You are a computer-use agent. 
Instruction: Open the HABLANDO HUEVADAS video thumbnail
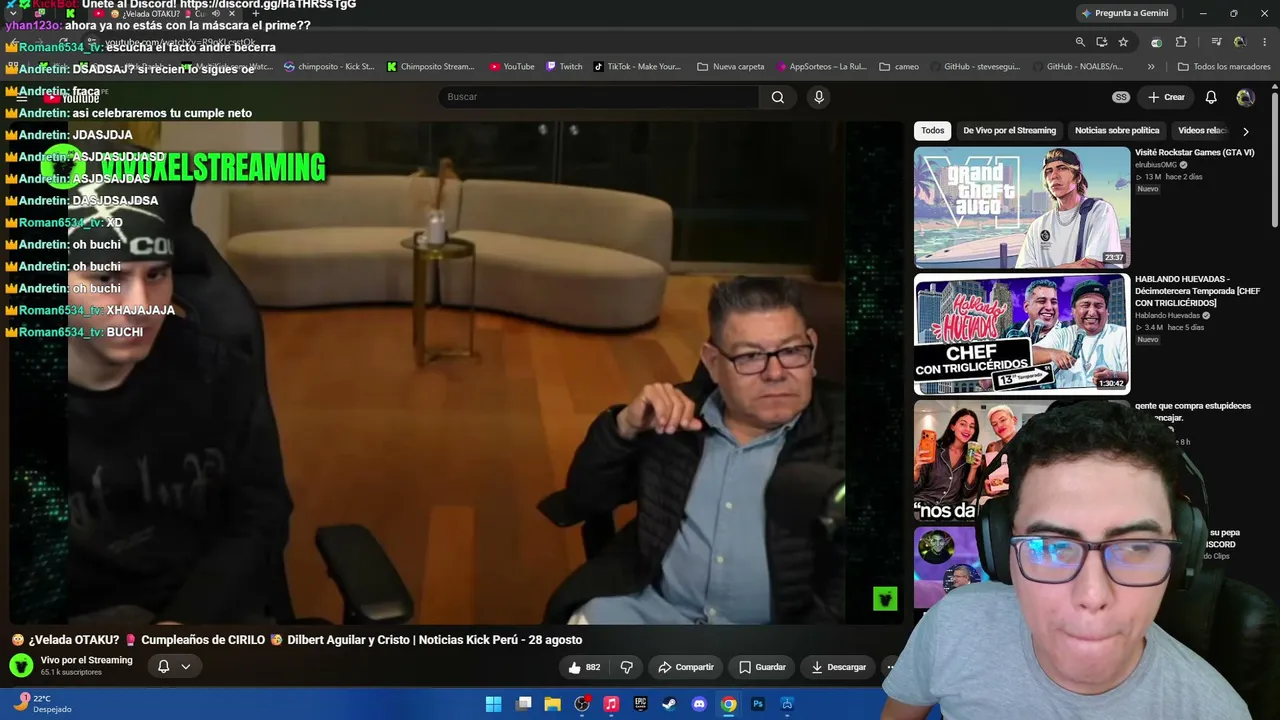click(x=1022, y=334)
